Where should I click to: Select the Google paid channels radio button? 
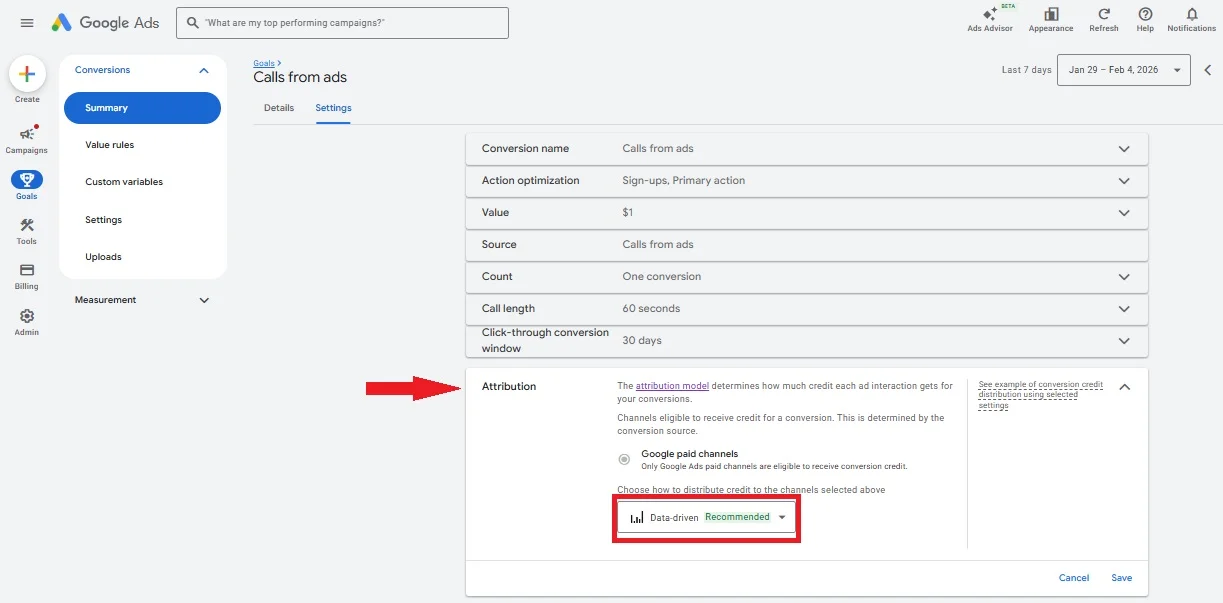click(623, 459)
